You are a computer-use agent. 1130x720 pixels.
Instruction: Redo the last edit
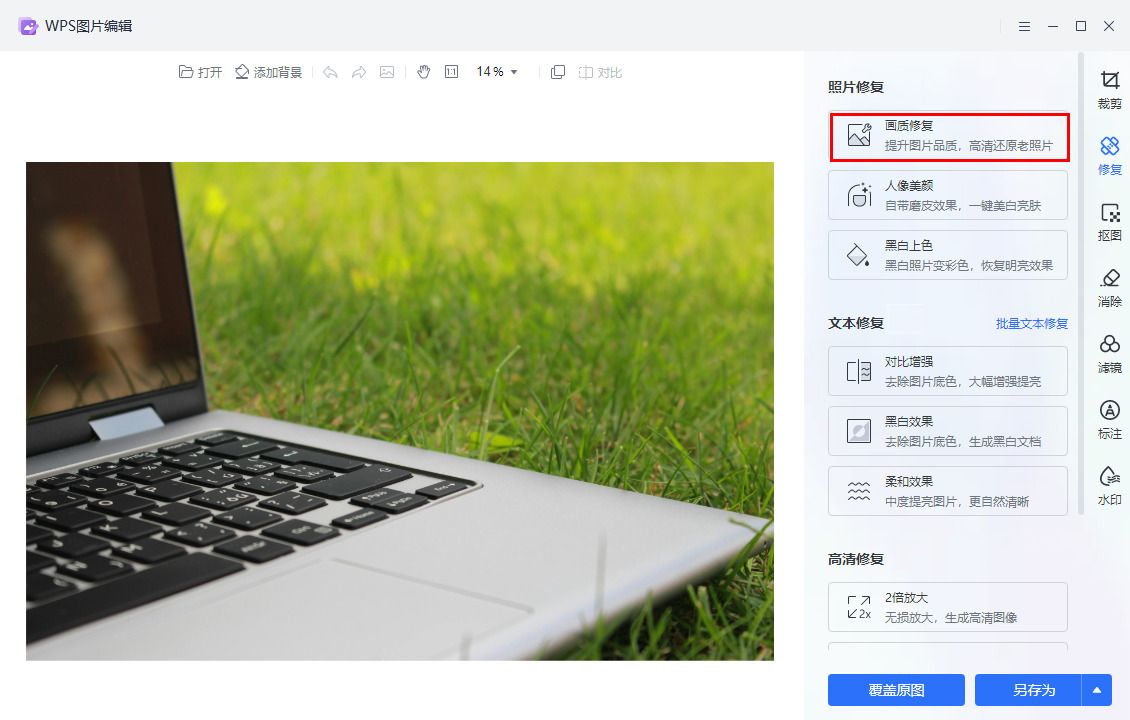coord(358,72)
